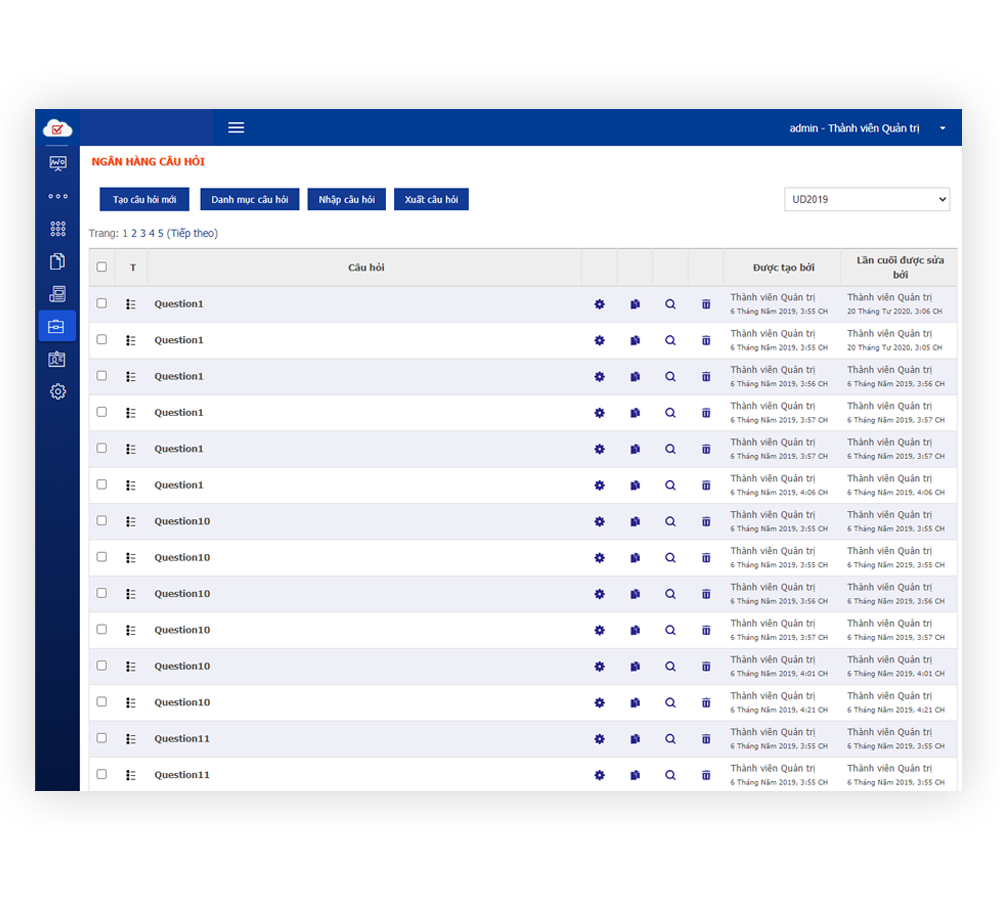Click Xuất câu hỏi button
The image size is (1000, 900).
pos(431,199)
